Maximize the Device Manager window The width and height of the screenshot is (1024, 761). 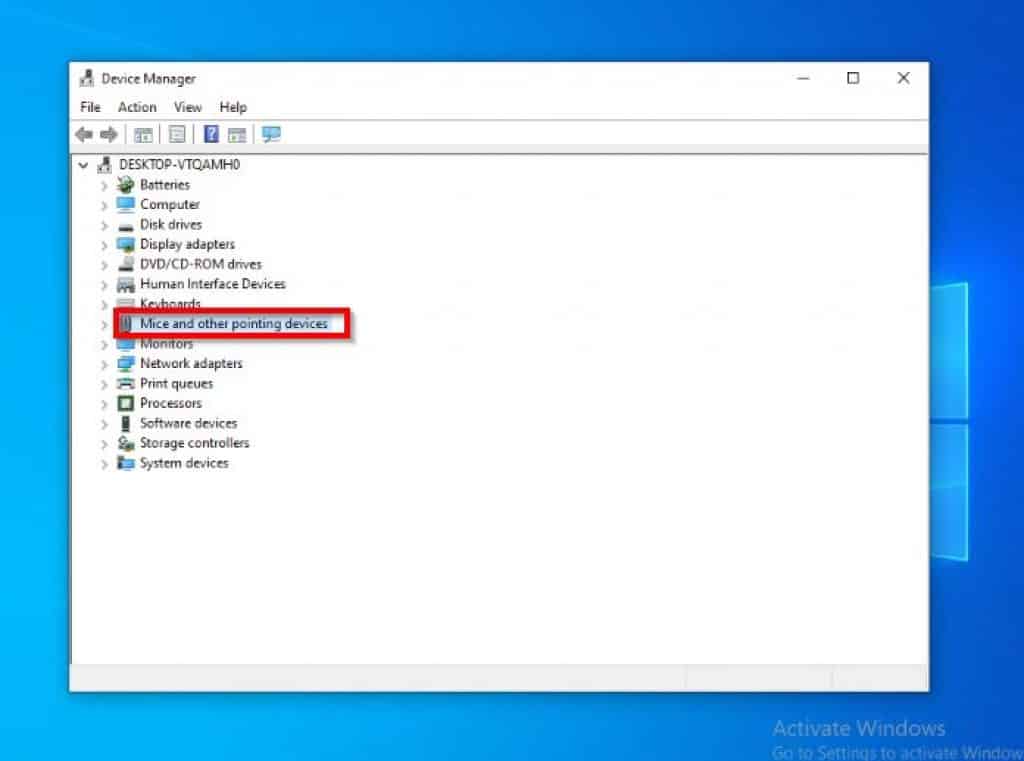(853, 78)
